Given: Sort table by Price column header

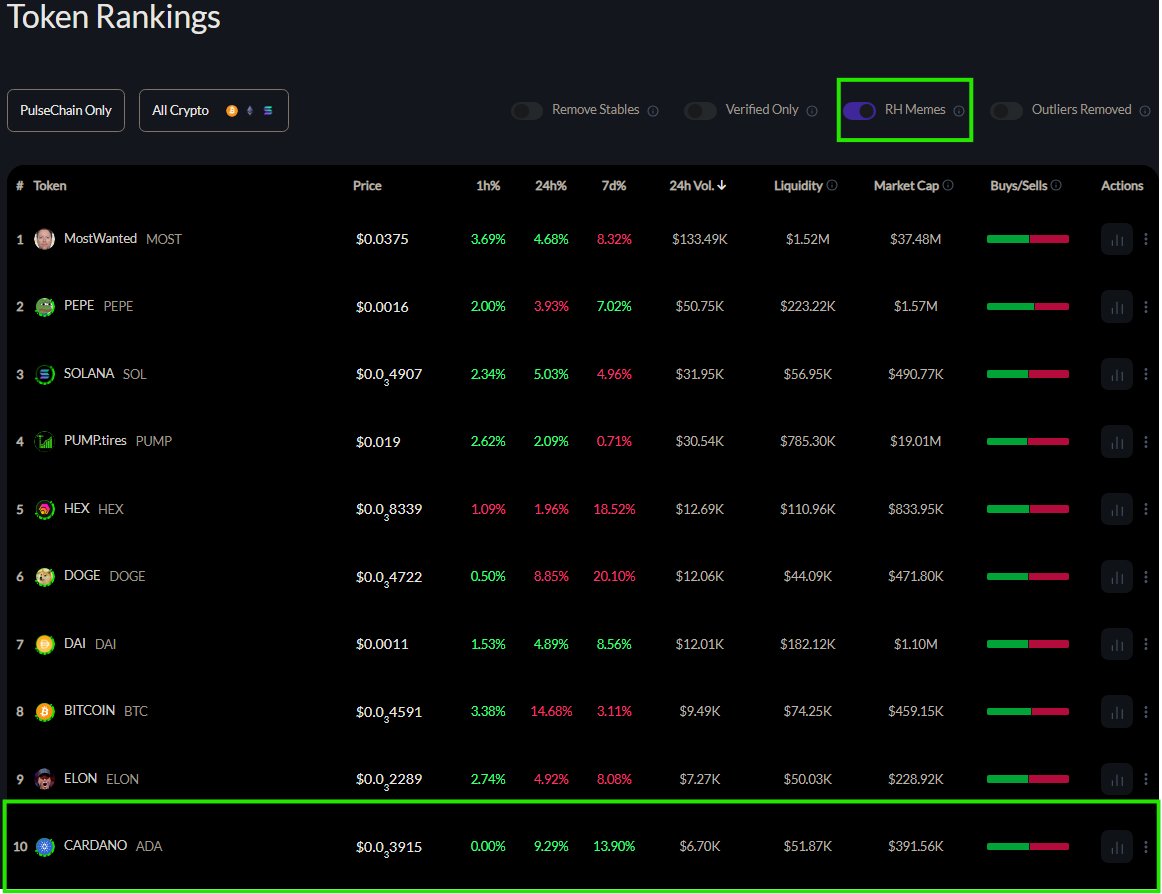Looking at the screenshot, I should point(367,185).
